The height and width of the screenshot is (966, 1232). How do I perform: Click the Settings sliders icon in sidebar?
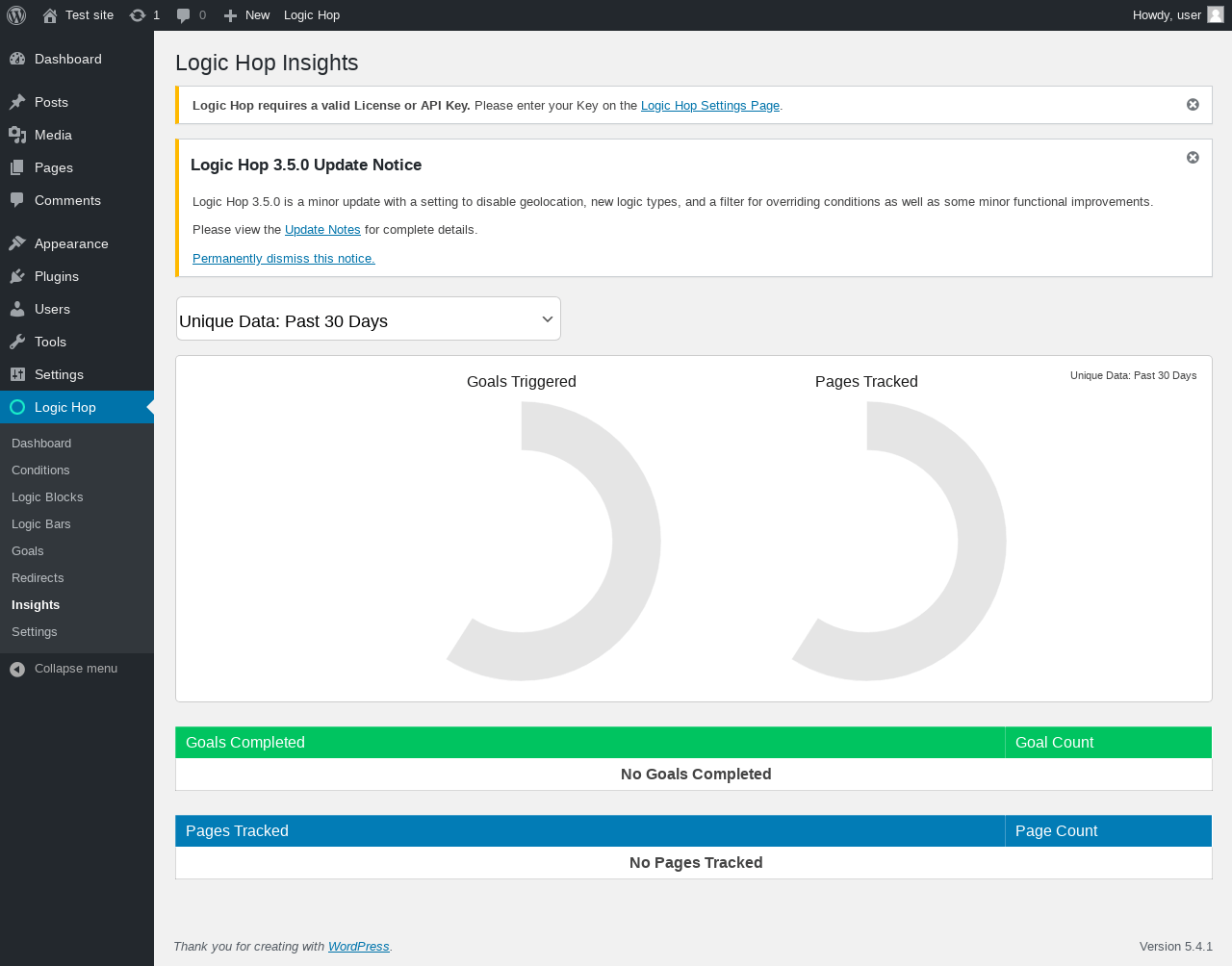pos(17,374)
